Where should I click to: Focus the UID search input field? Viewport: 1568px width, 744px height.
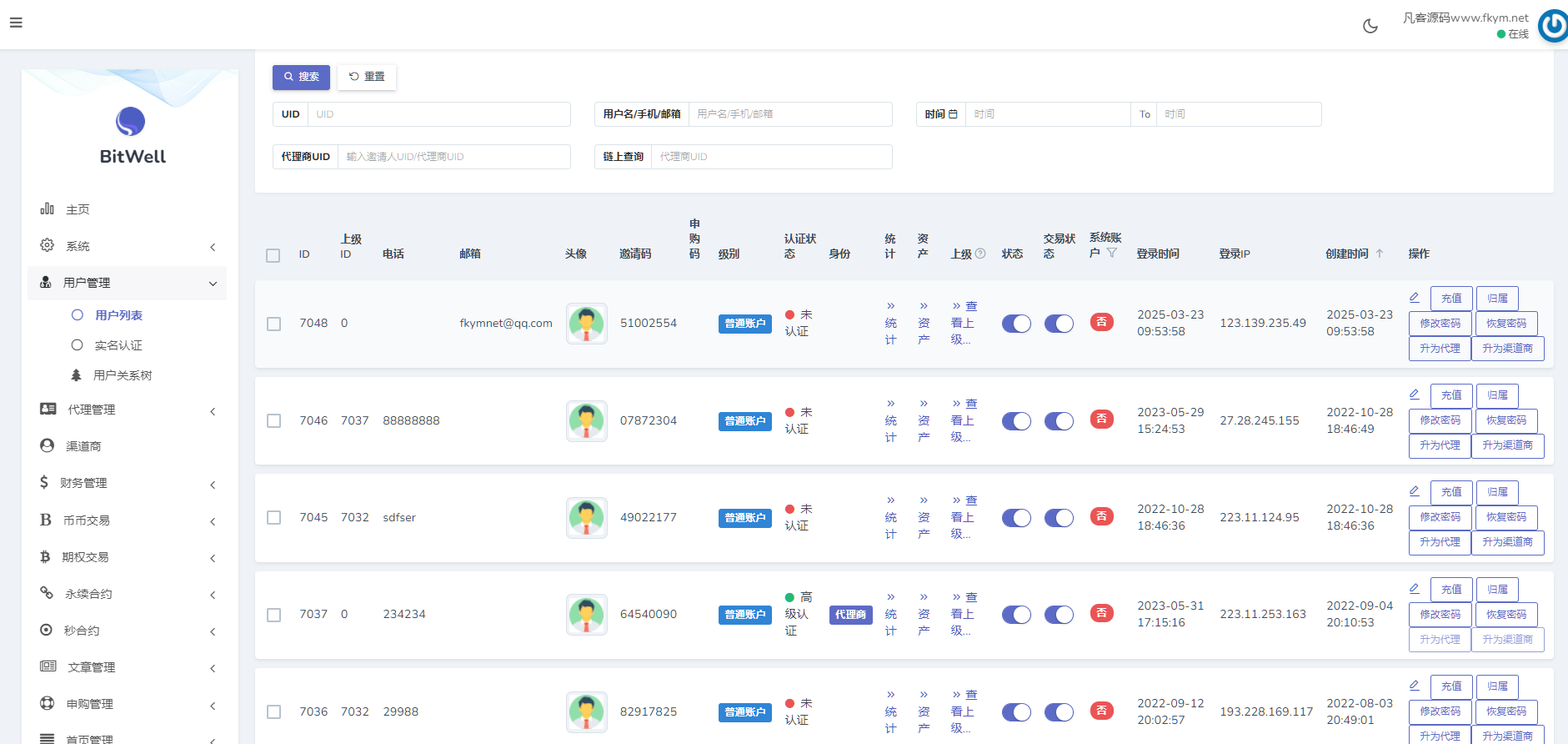tap(439, 114)
